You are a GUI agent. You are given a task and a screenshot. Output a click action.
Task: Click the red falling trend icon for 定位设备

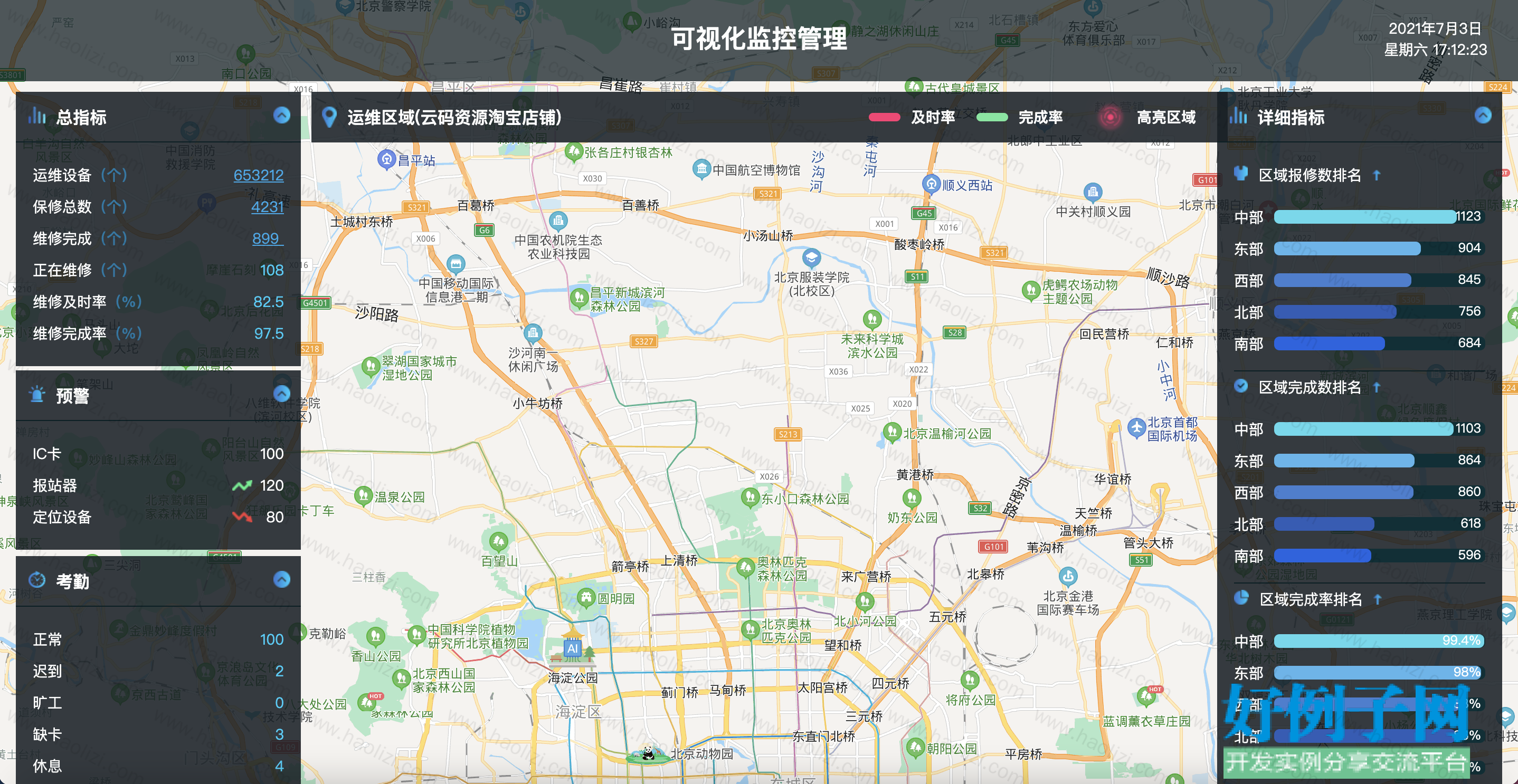[242, 517]
